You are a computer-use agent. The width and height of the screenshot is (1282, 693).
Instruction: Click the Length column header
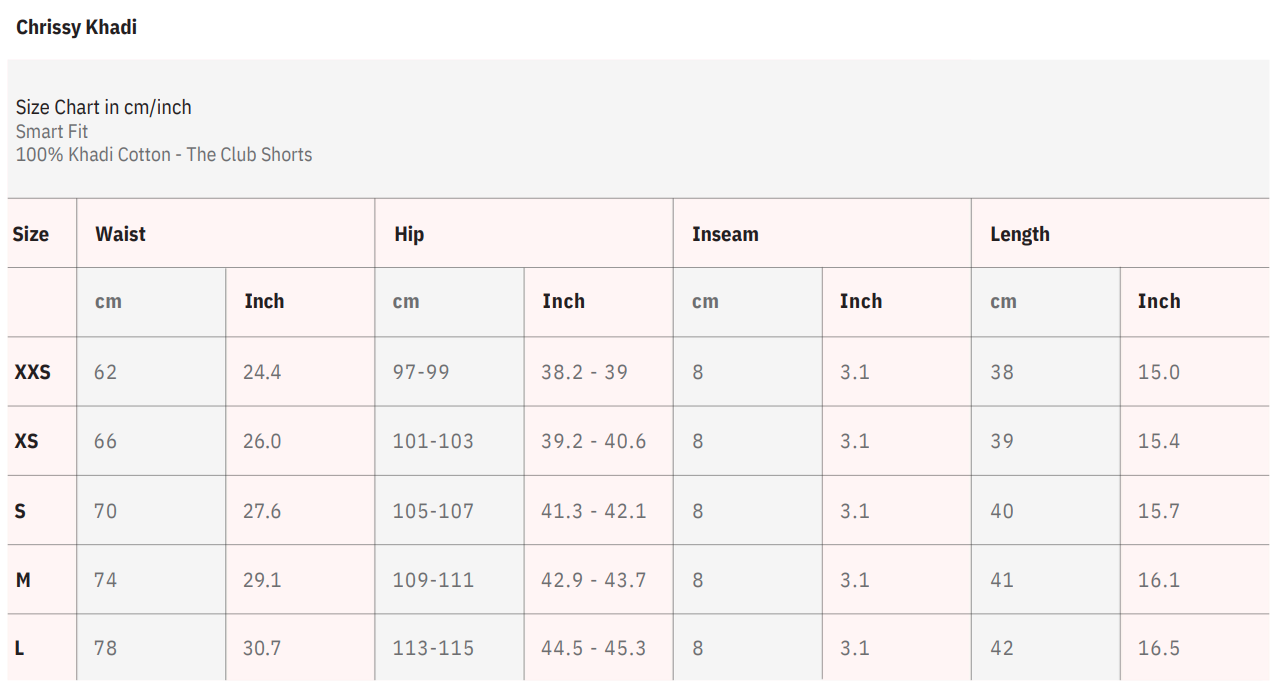coord(1020,234)
